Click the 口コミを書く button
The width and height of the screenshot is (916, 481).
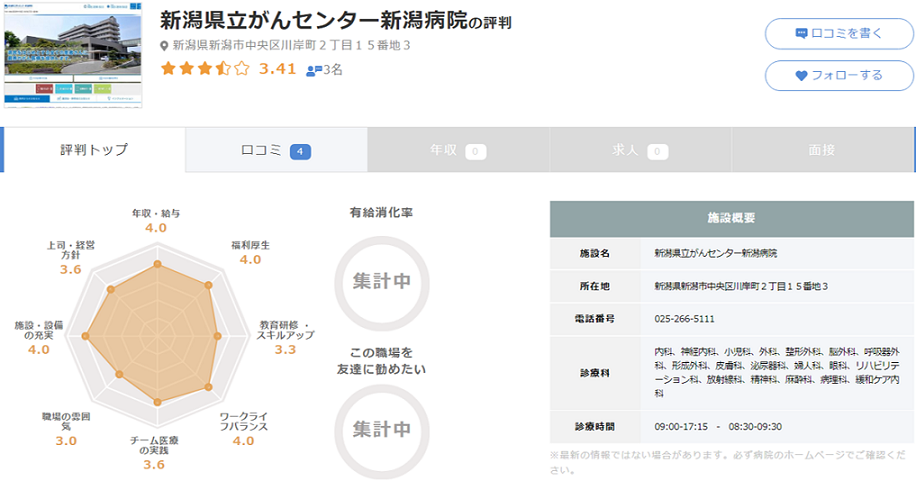coord(839,33)
